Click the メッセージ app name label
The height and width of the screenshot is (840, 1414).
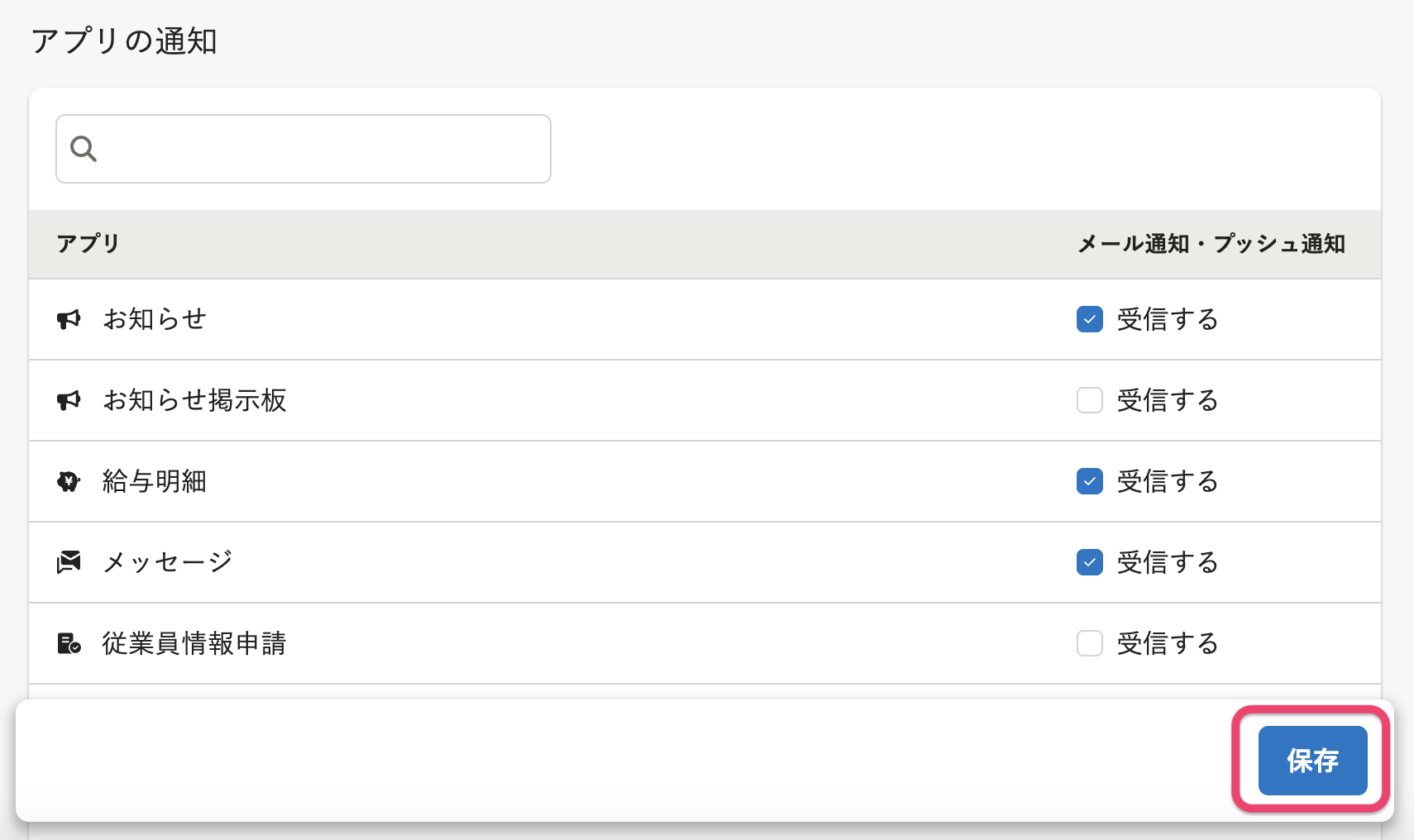[x=168, y=562]
